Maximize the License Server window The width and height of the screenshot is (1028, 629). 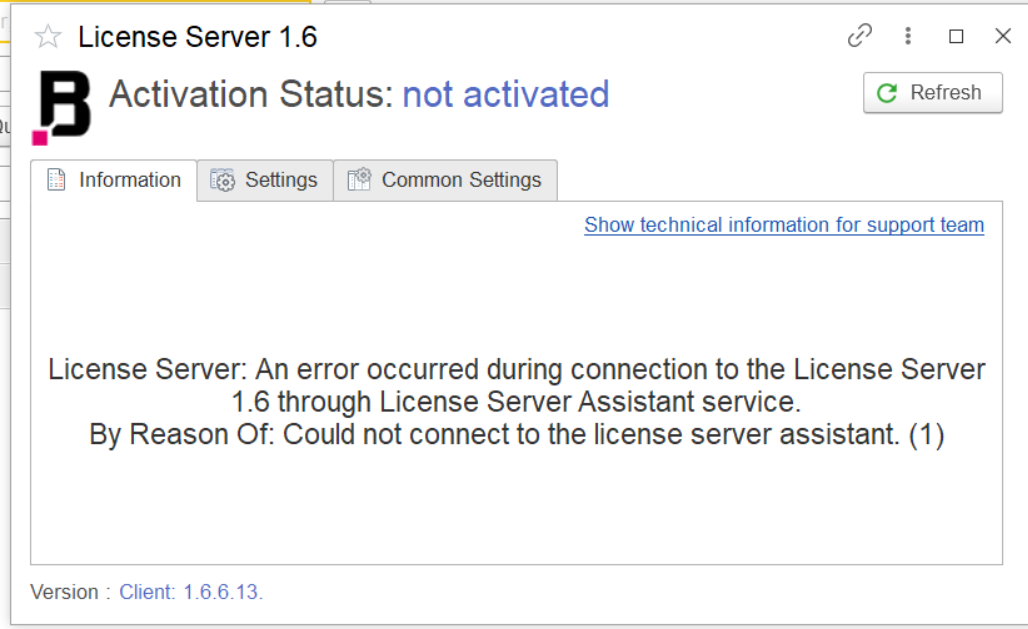click(x=956, y=36)
